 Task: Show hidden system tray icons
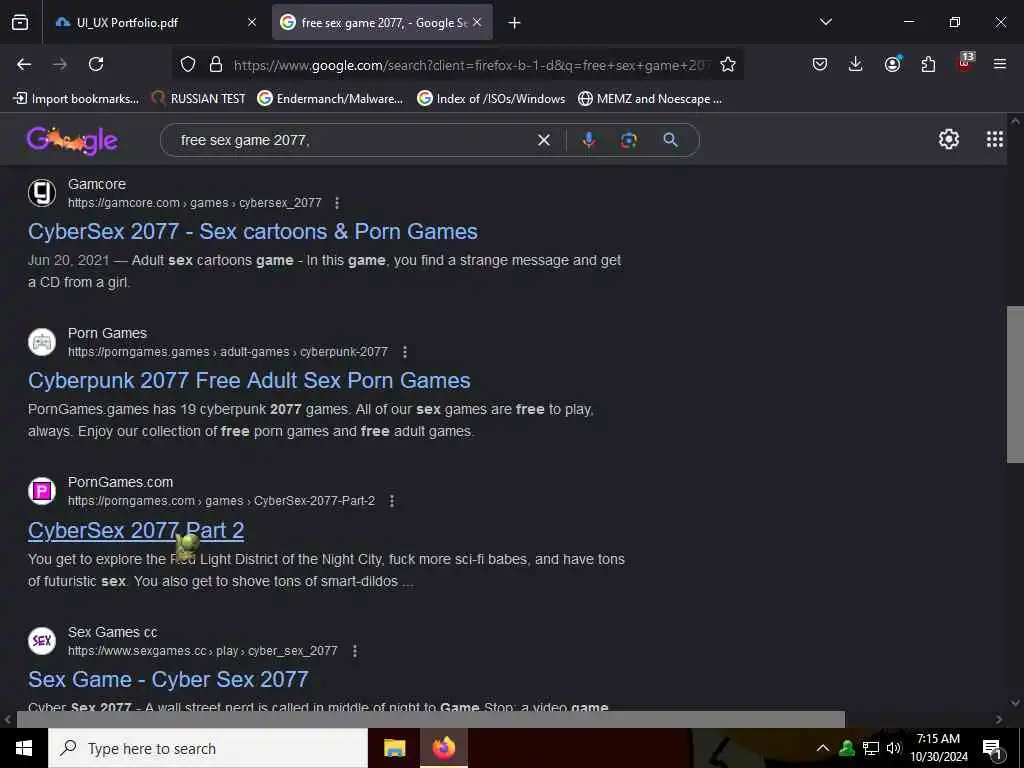[823, 748]
